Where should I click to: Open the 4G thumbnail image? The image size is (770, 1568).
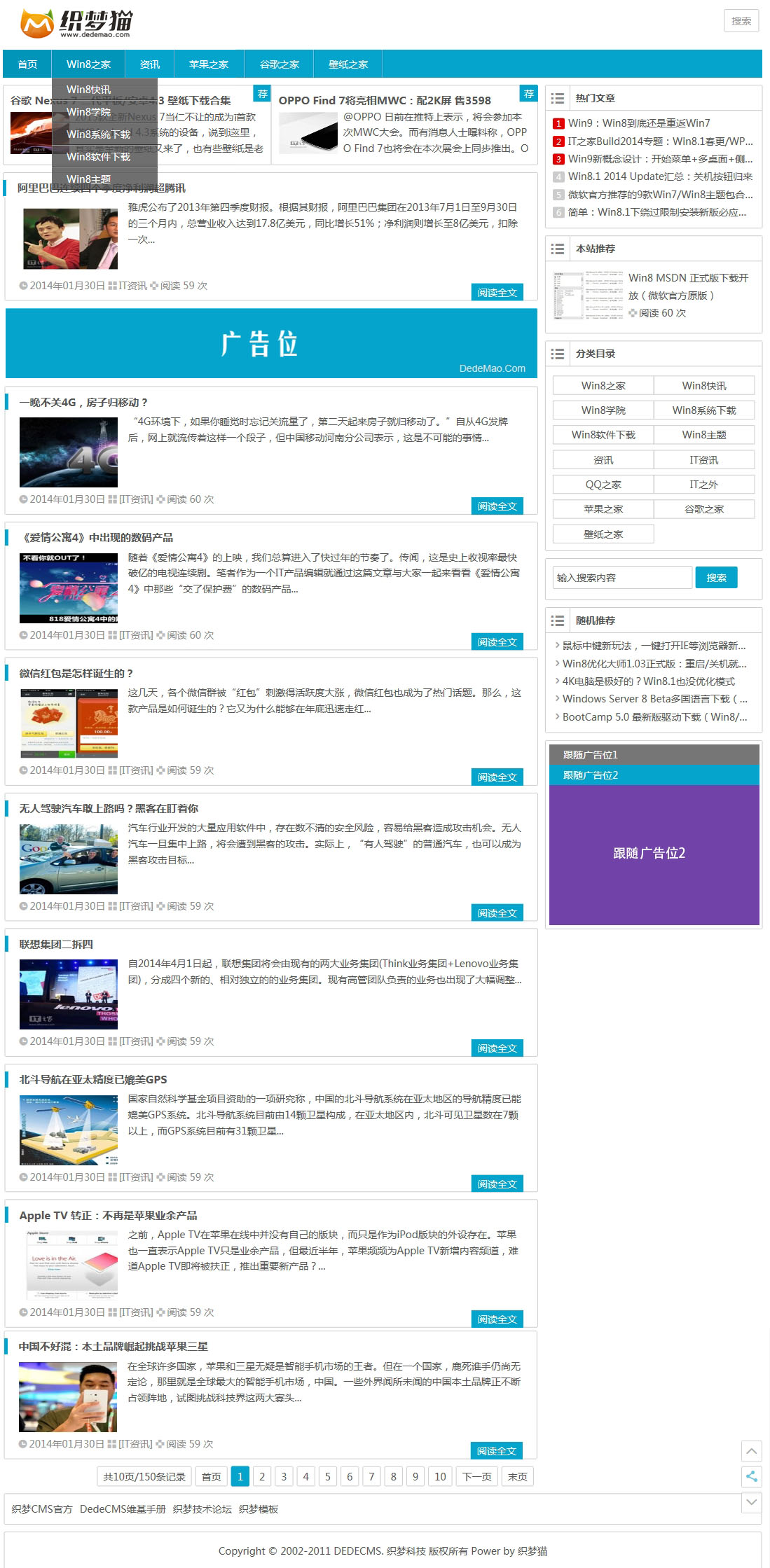tap(69, 452)
